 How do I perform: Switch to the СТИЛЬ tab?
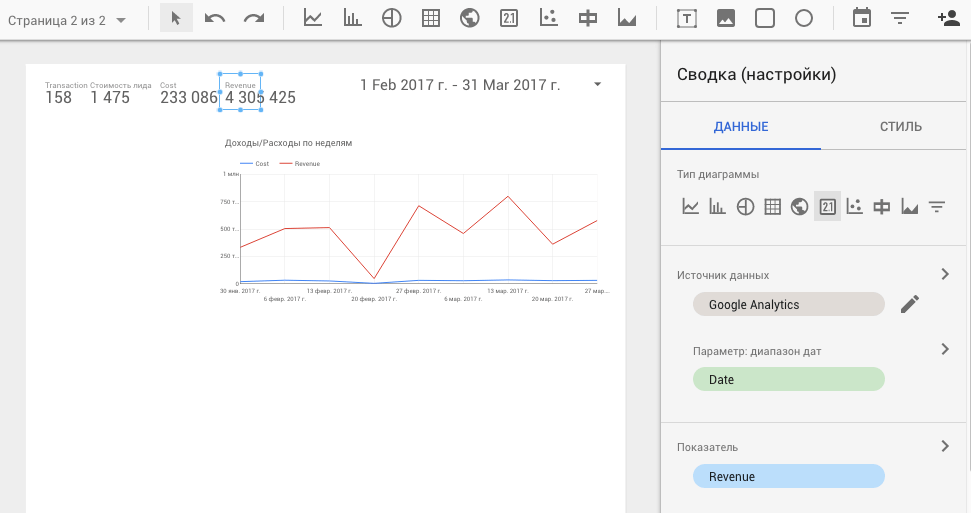click(900, 127)
